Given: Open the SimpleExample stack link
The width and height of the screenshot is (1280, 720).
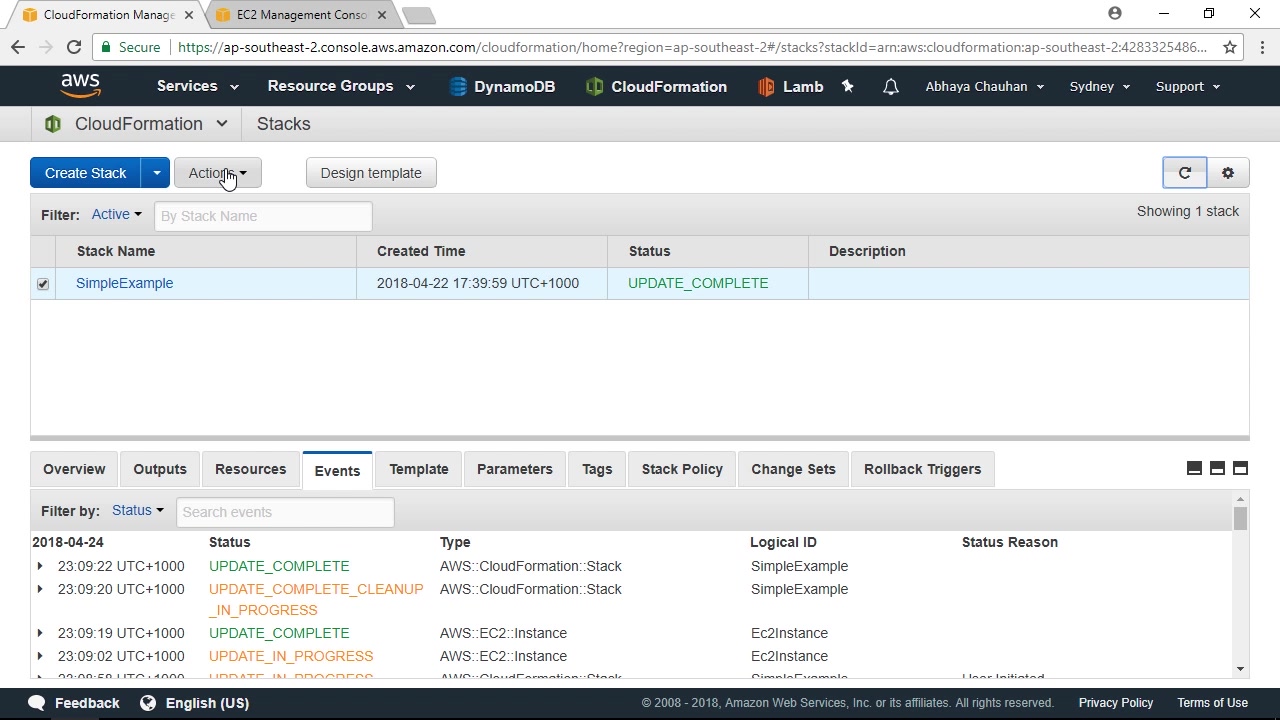Looking at the screenshot, I should click(125, 283).
